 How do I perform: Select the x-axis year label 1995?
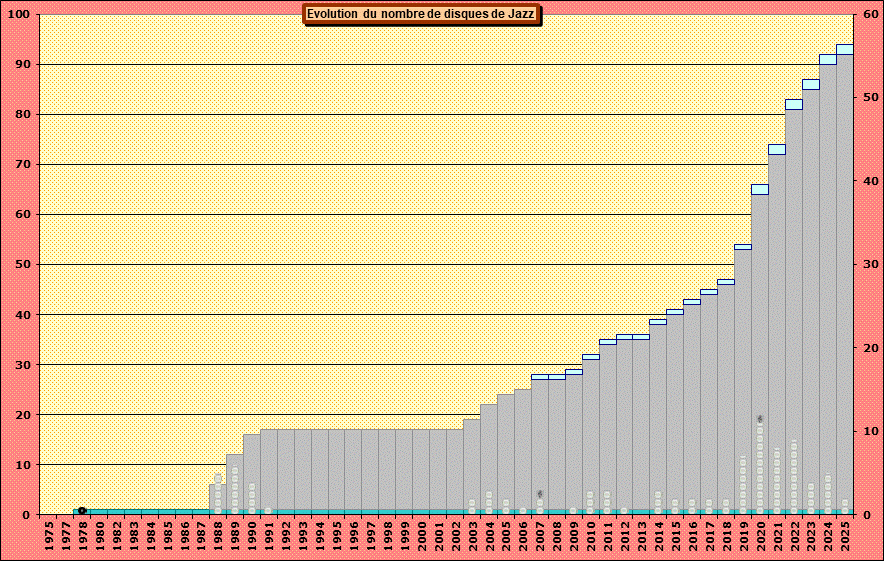[x=337, y=535]
